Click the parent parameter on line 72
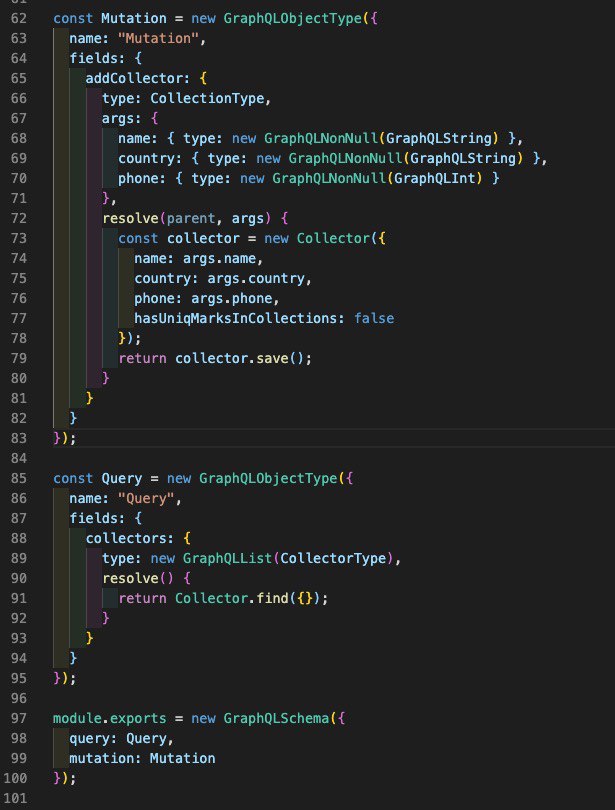This screenshot has height=810, width=615. tap(191, 219)
